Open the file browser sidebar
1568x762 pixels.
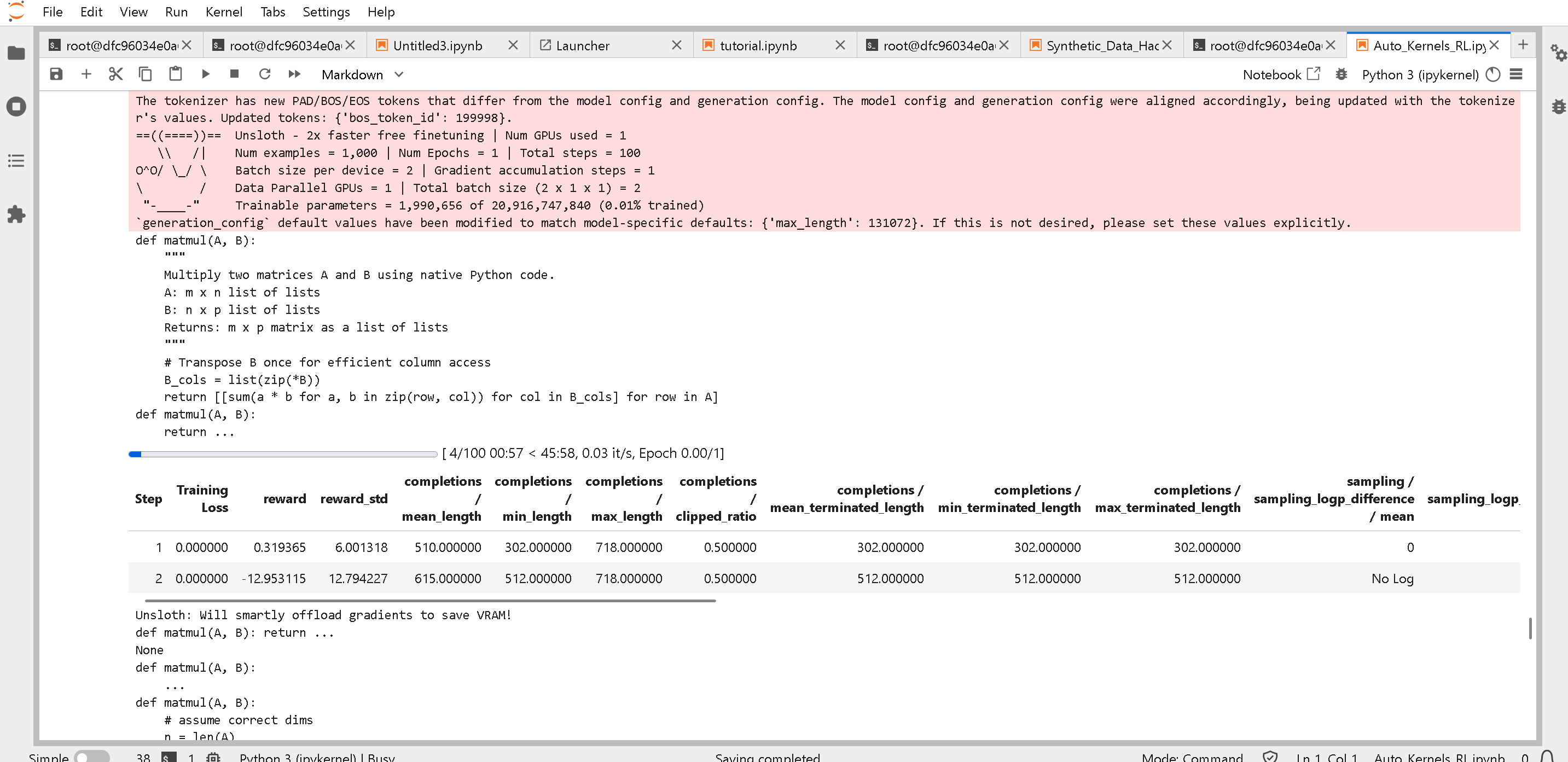point(16,54)
